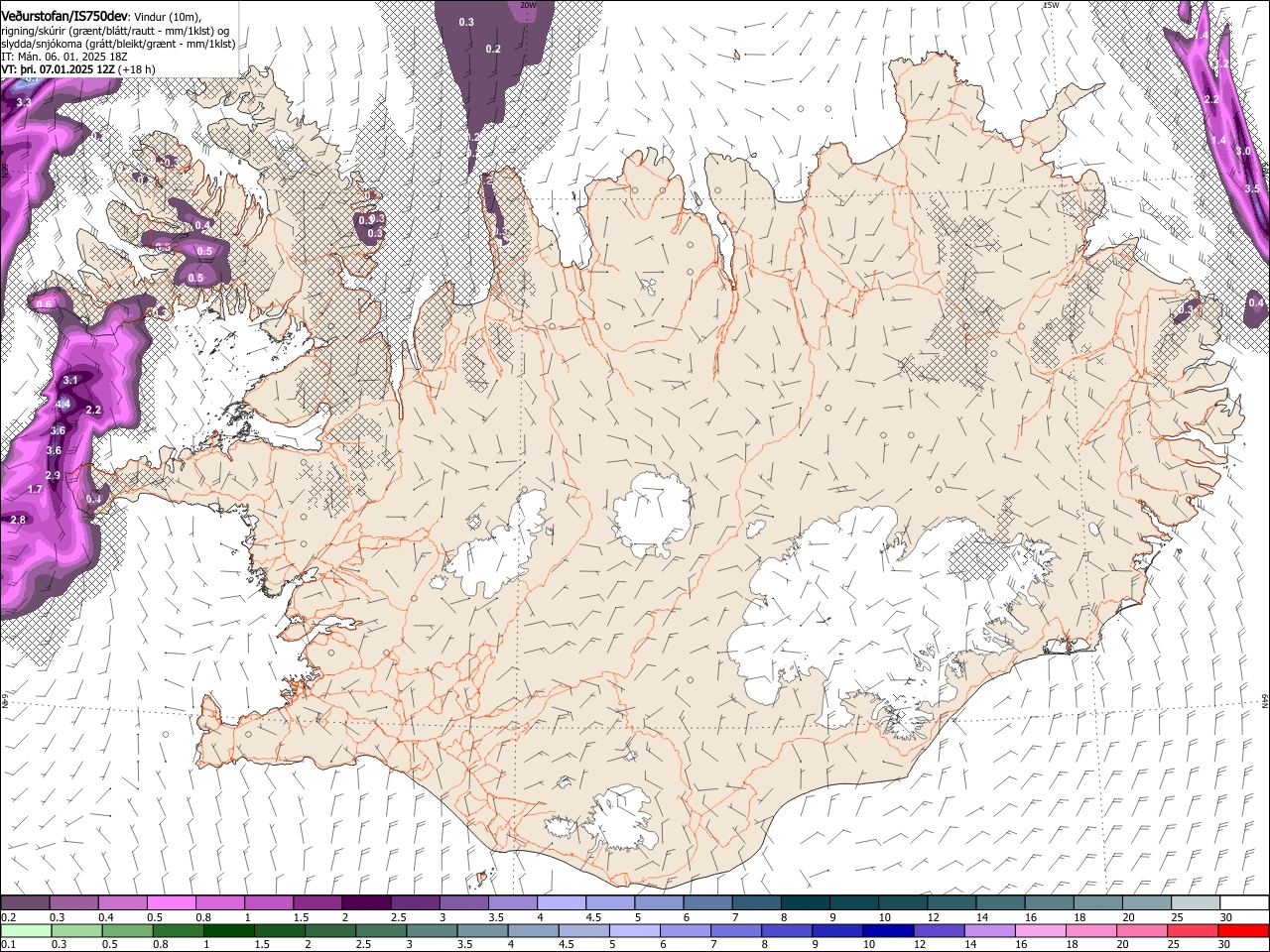Click the 1.7 precipitation value on the map

click(x=35, y=489)
